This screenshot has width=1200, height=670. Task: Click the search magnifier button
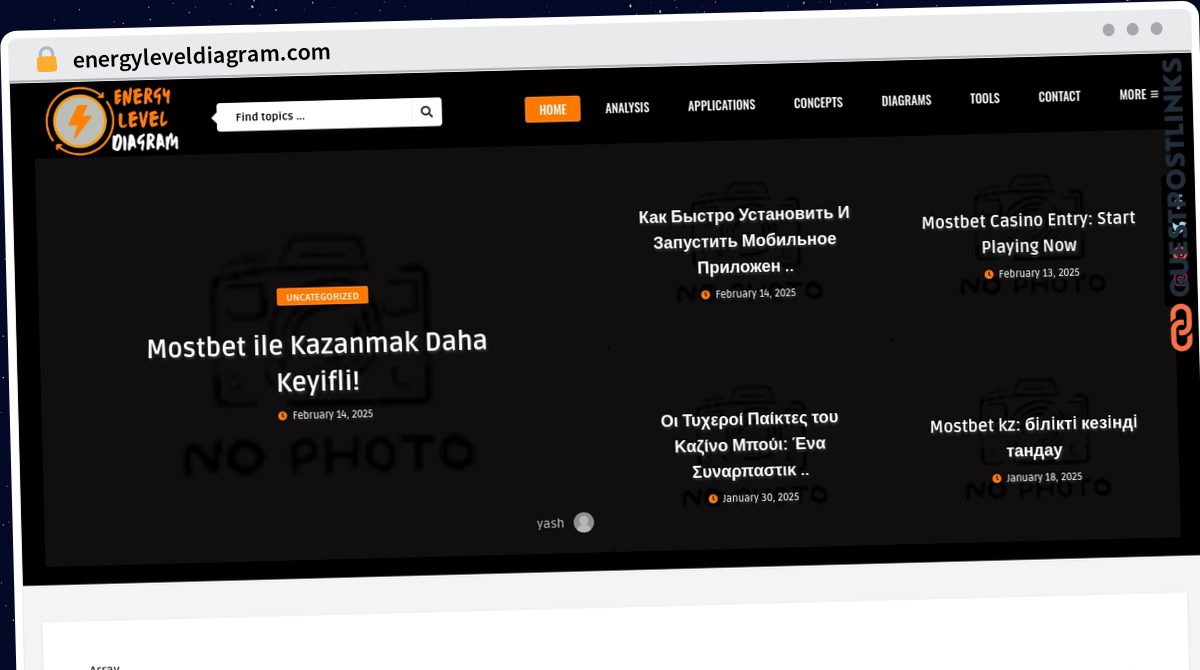(x=427, y=112)
